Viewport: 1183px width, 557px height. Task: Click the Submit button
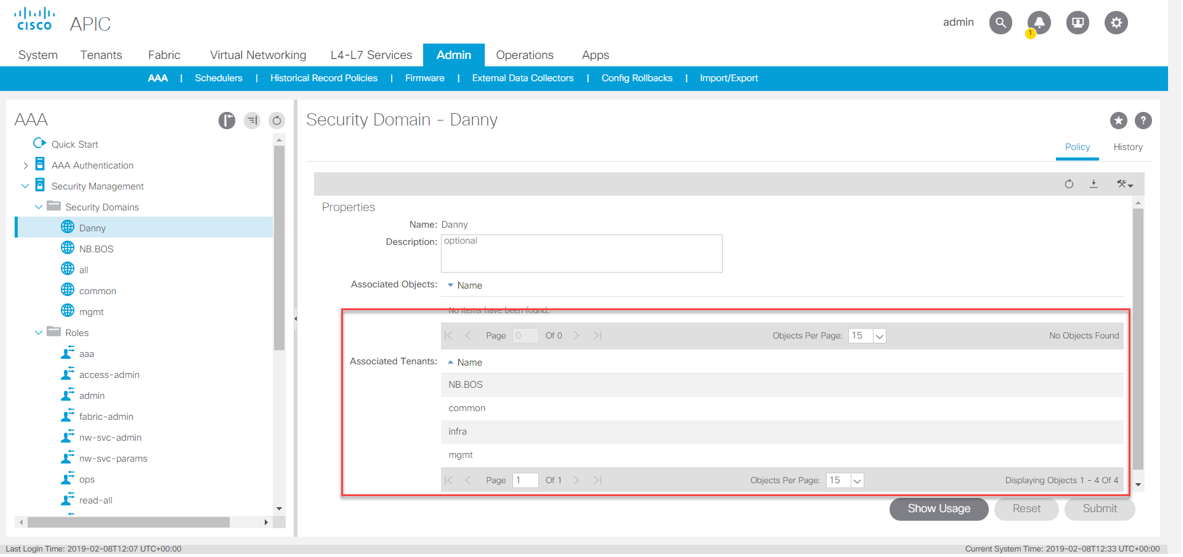coord(1100,509)
